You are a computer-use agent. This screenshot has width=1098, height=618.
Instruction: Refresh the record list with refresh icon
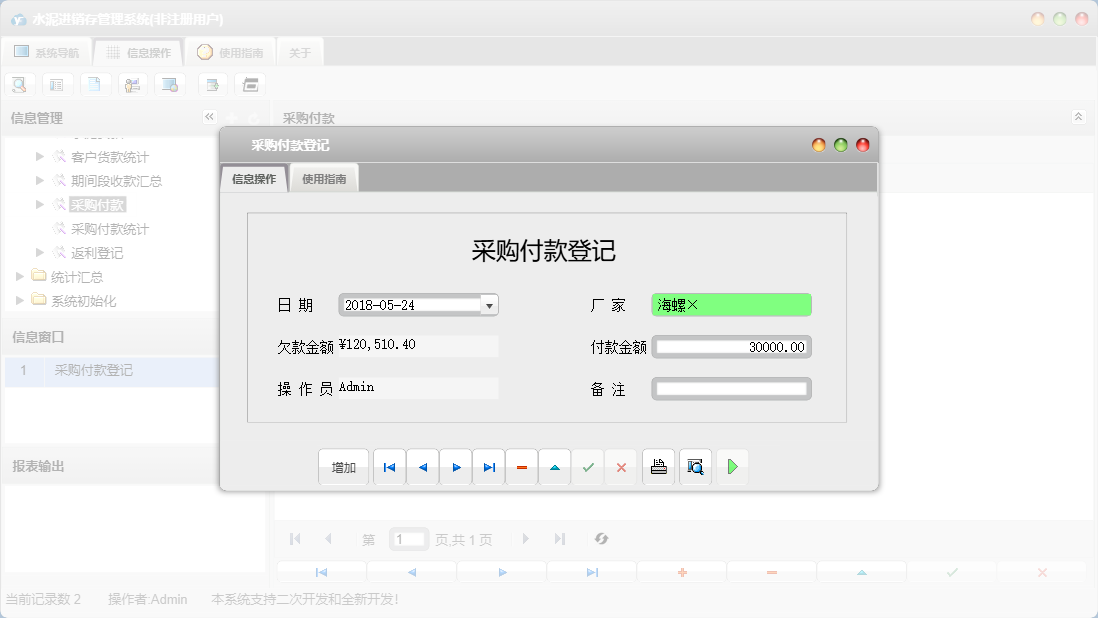coord(601,539)
